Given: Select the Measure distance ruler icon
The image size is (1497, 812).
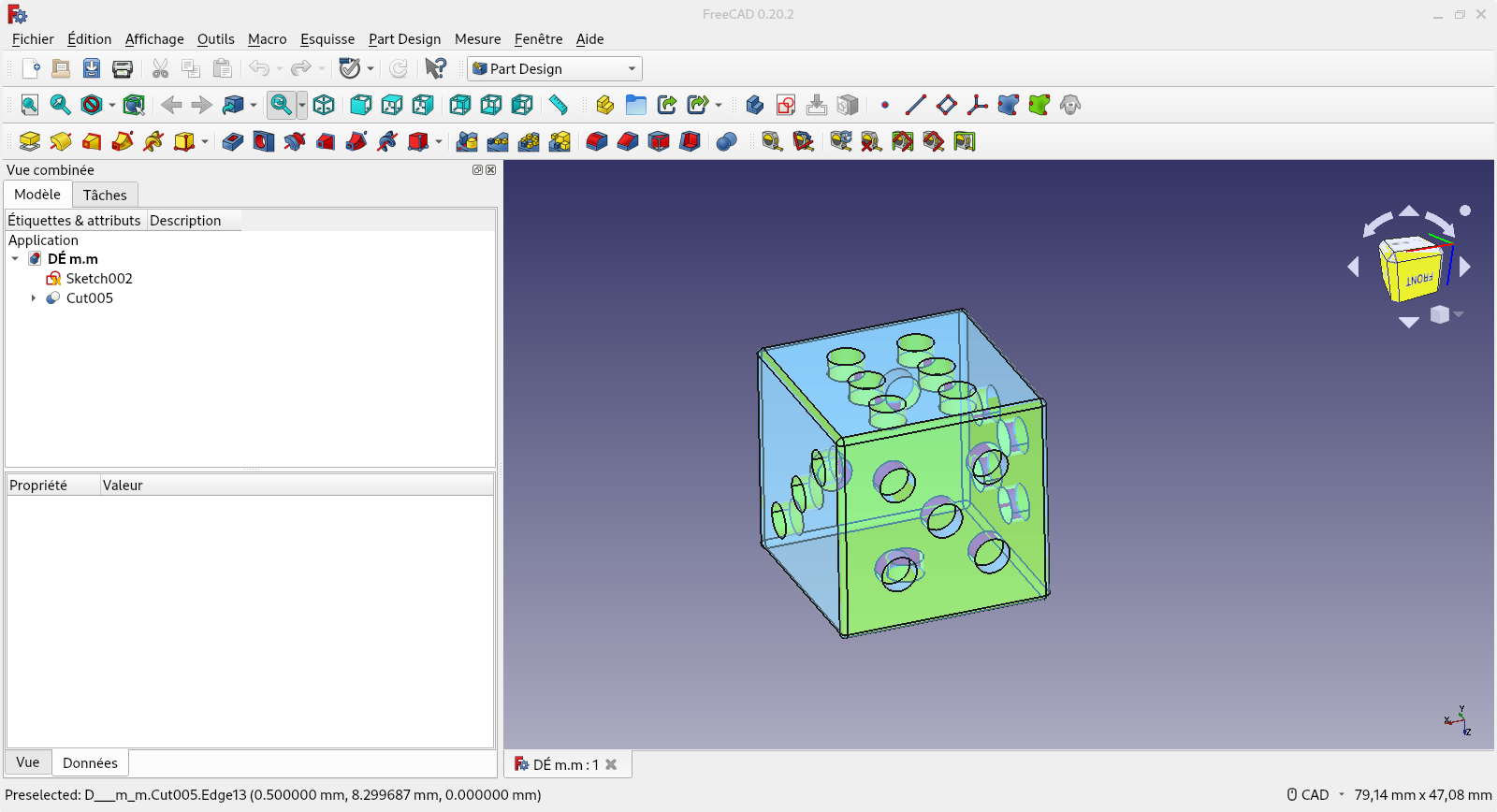Looking at the screenshot, I should [x=559, y=105].
